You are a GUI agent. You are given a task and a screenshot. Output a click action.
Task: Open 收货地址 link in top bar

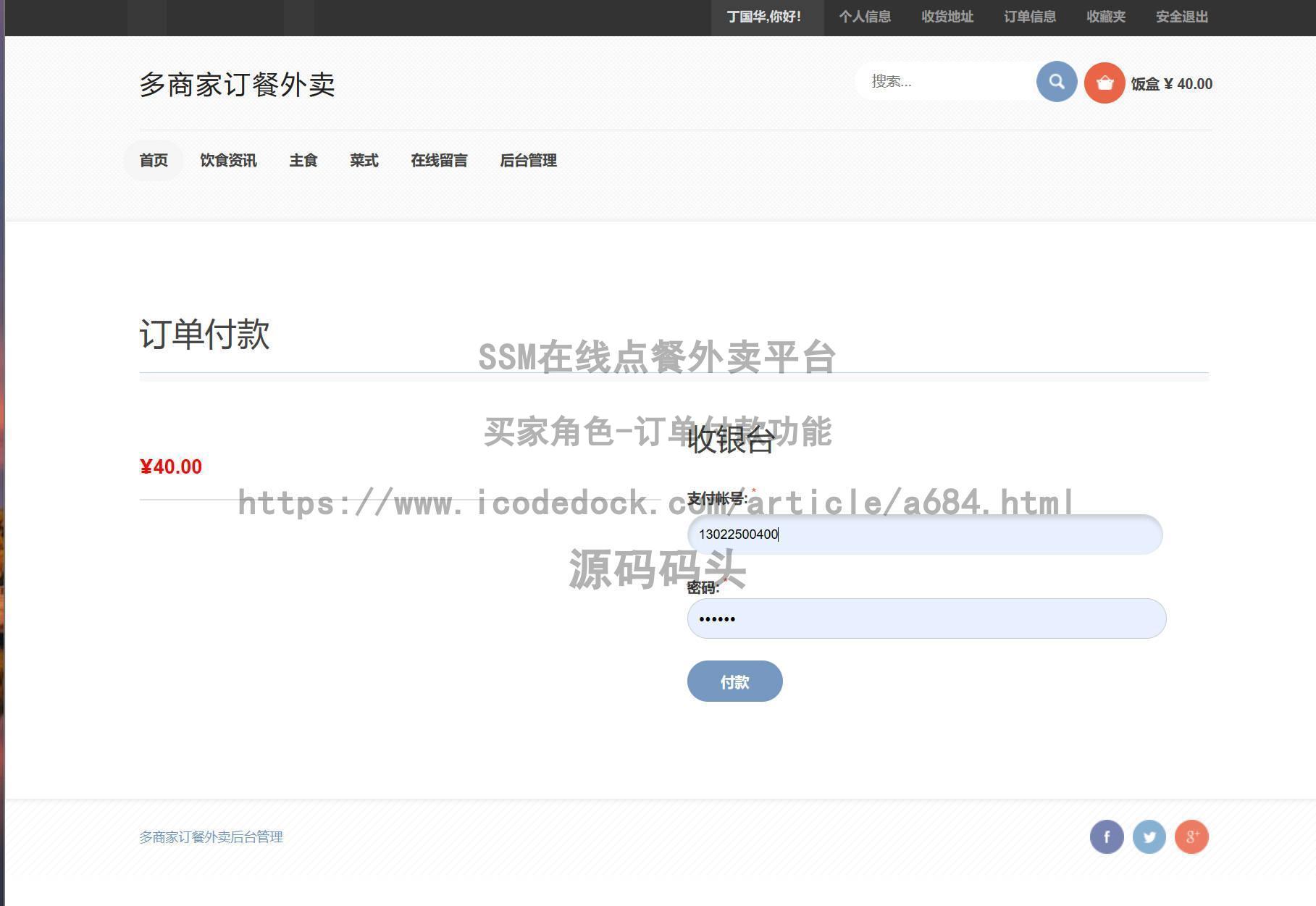(x=947, y=17)
